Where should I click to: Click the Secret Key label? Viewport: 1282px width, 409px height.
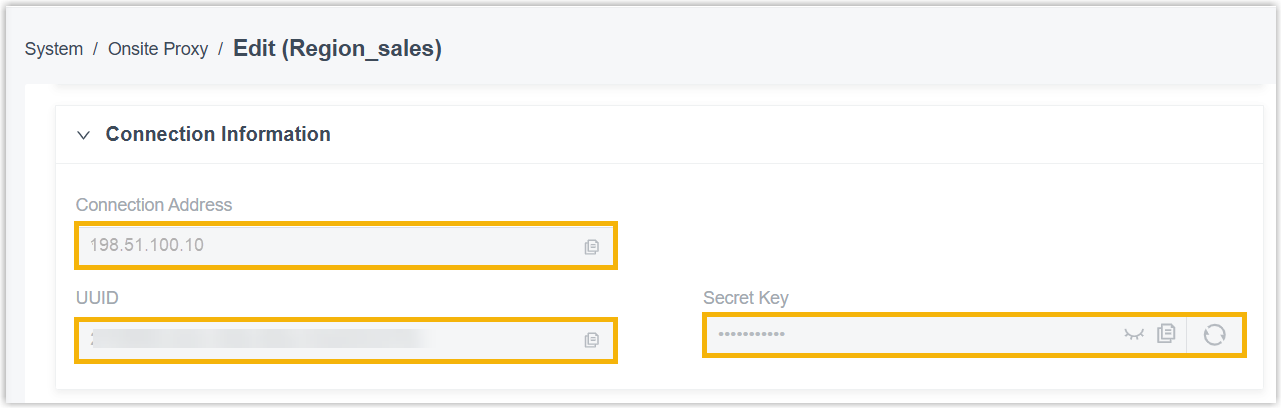pyautogui.click(x=746, y=298)
